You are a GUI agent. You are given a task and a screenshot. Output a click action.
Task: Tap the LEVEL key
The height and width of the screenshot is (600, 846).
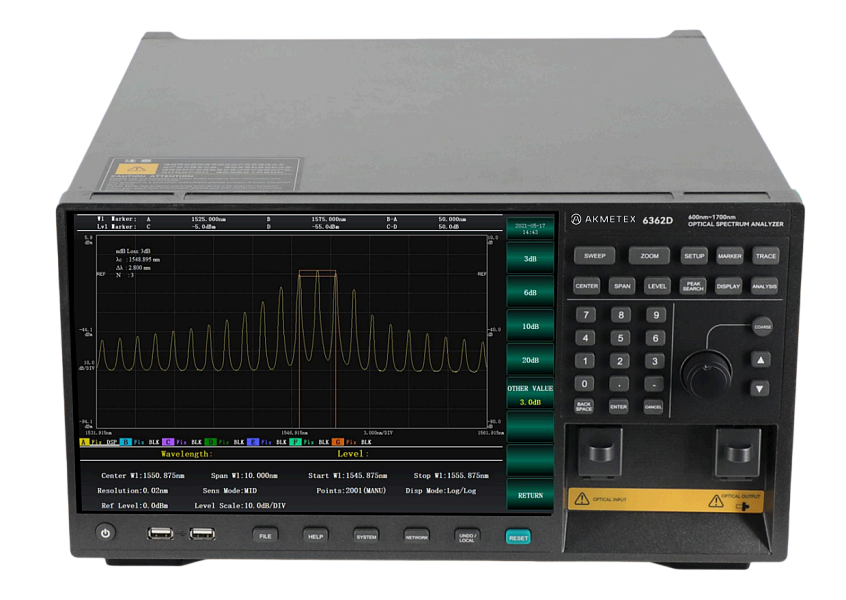pyautogui.click(x=657, y=286)
